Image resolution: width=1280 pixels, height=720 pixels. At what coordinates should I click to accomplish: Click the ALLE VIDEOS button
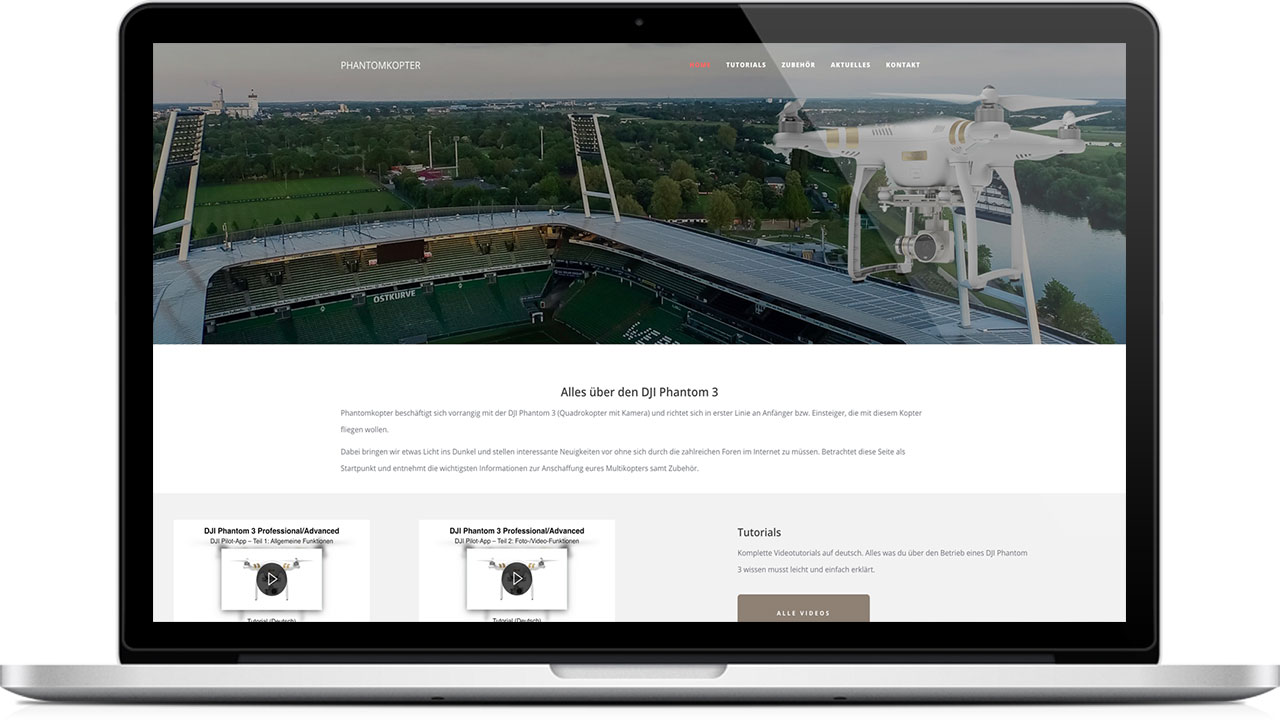pos(804,613)
